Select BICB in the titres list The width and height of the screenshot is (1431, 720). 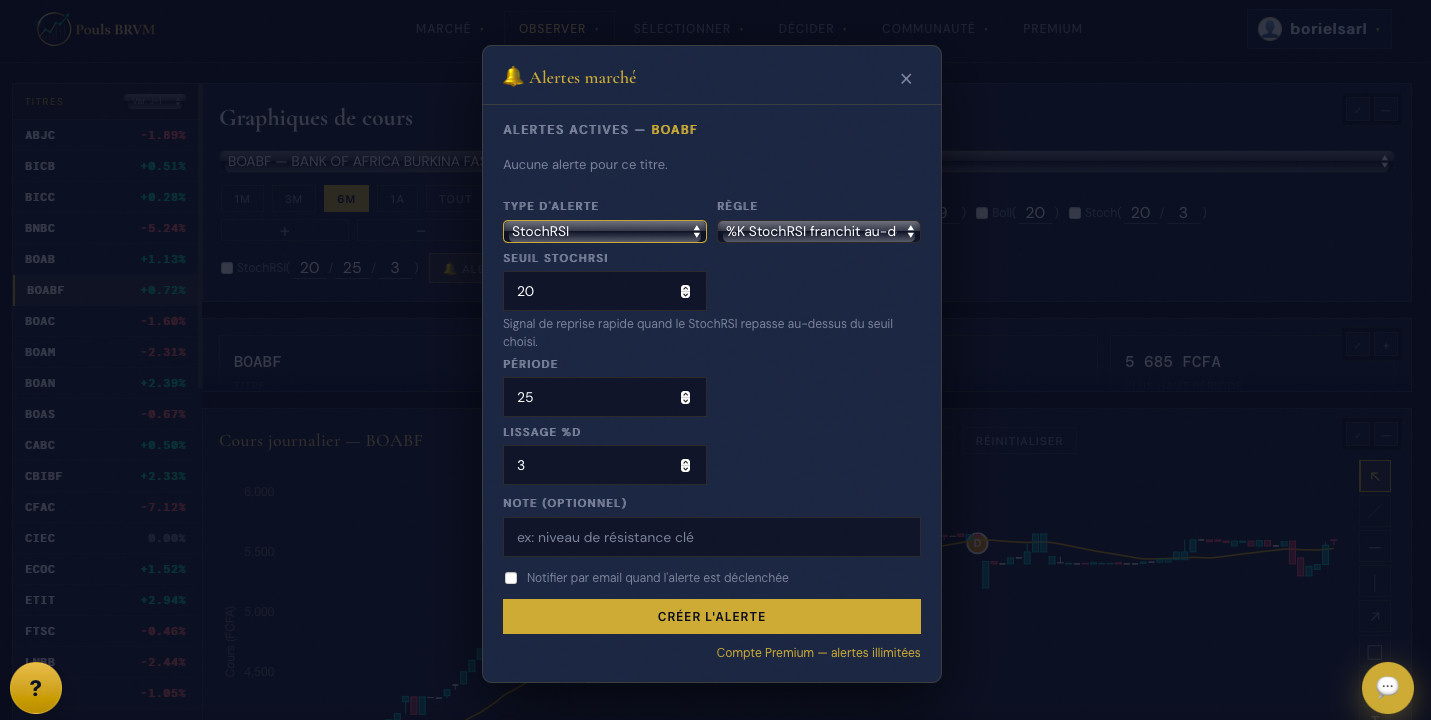click(106, 166)
